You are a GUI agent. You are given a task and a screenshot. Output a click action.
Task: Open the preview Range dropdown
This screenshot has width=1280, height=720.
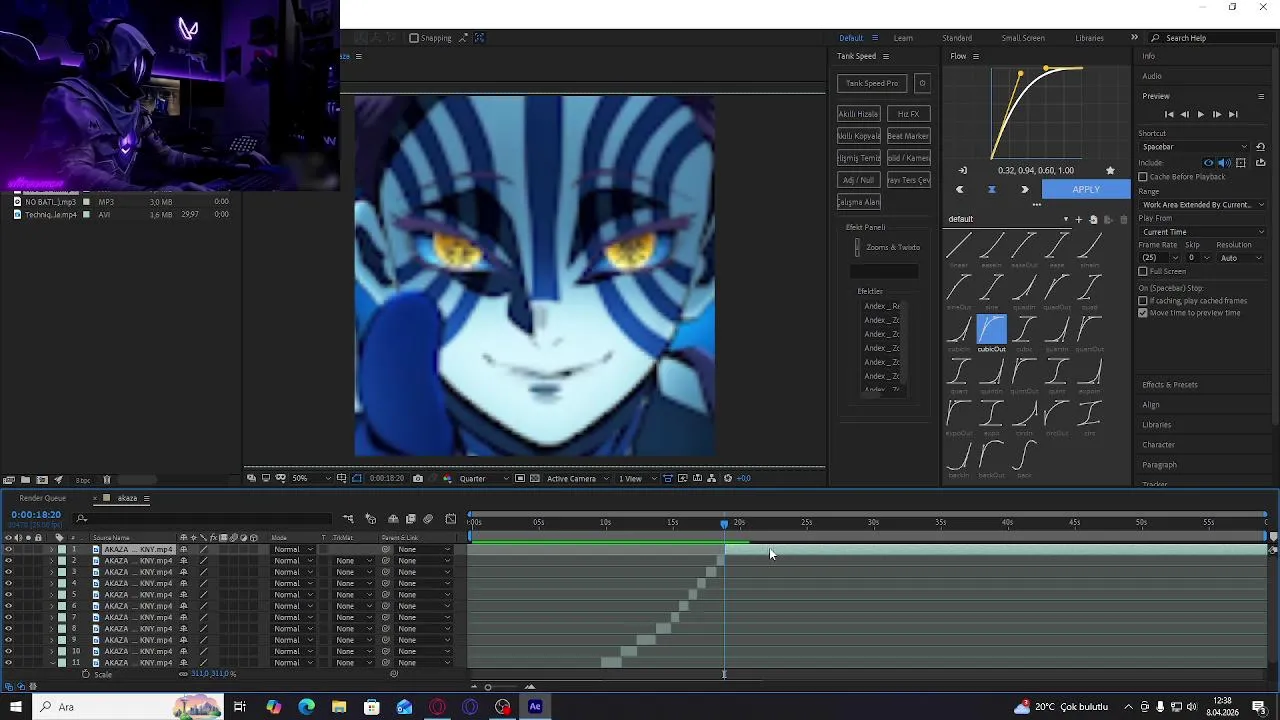coord(1202,205)
